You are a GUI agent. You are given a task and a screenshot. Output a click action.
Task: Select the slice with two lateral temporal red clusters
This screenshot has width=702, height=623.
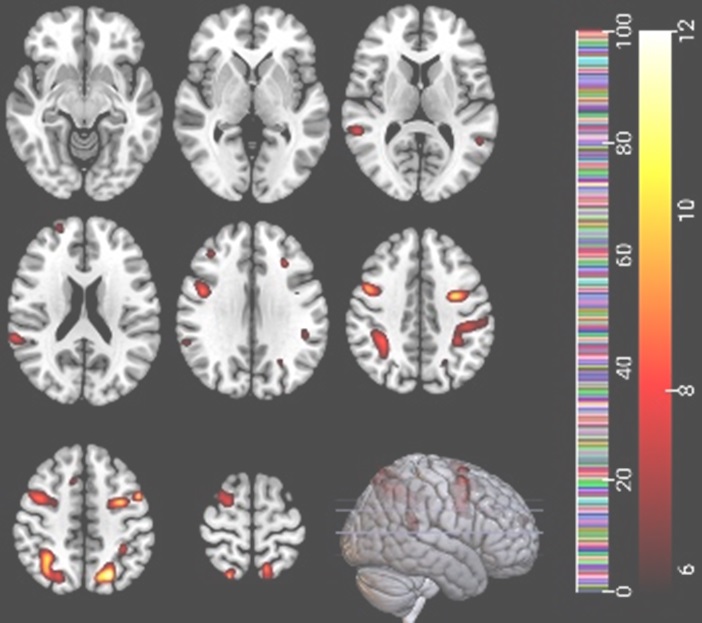419,104
